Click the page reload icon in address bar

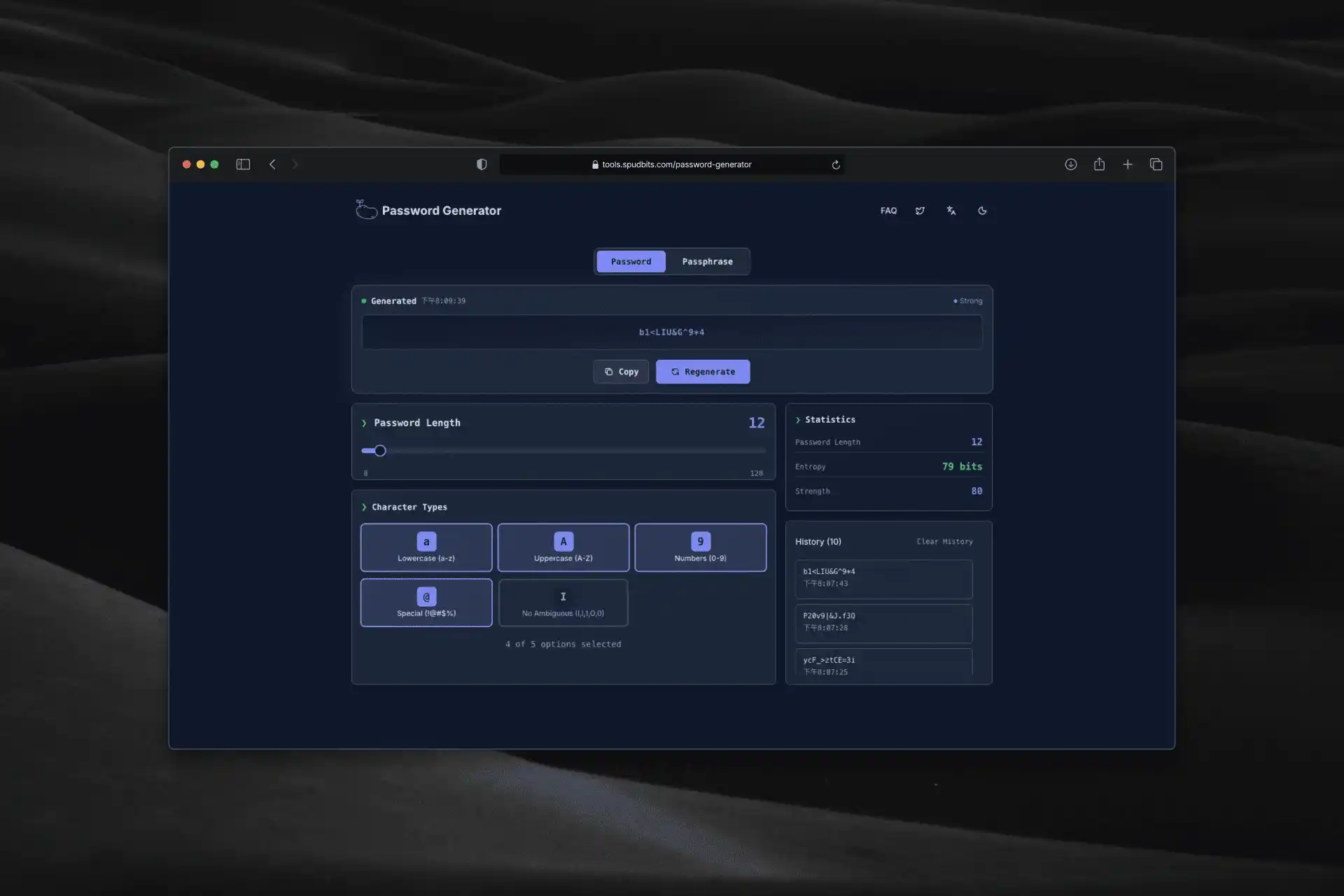point(835,165)
